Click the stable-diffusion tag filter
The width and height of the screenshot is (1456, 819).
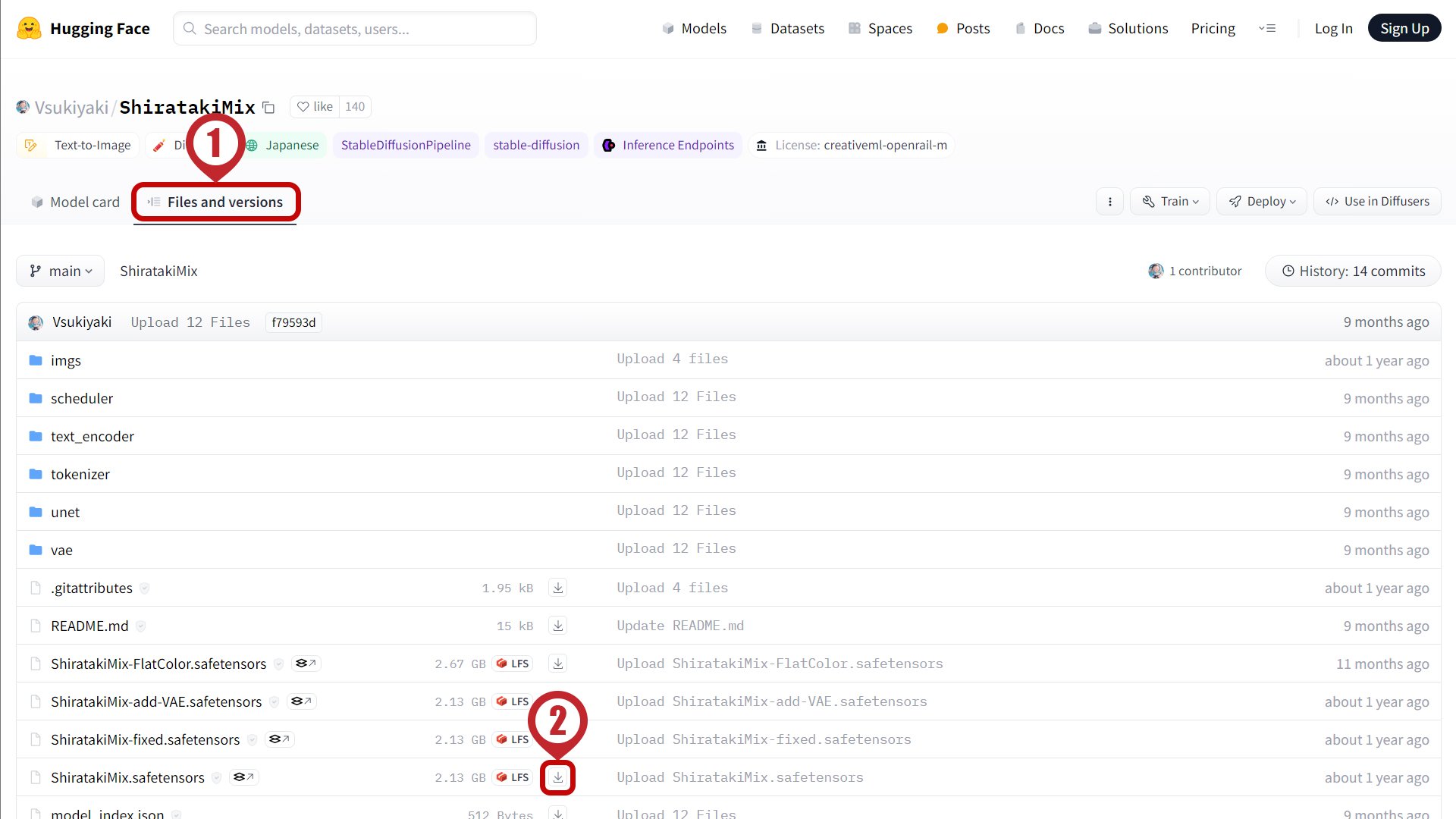pyautogui.click(x=537, y=145)
